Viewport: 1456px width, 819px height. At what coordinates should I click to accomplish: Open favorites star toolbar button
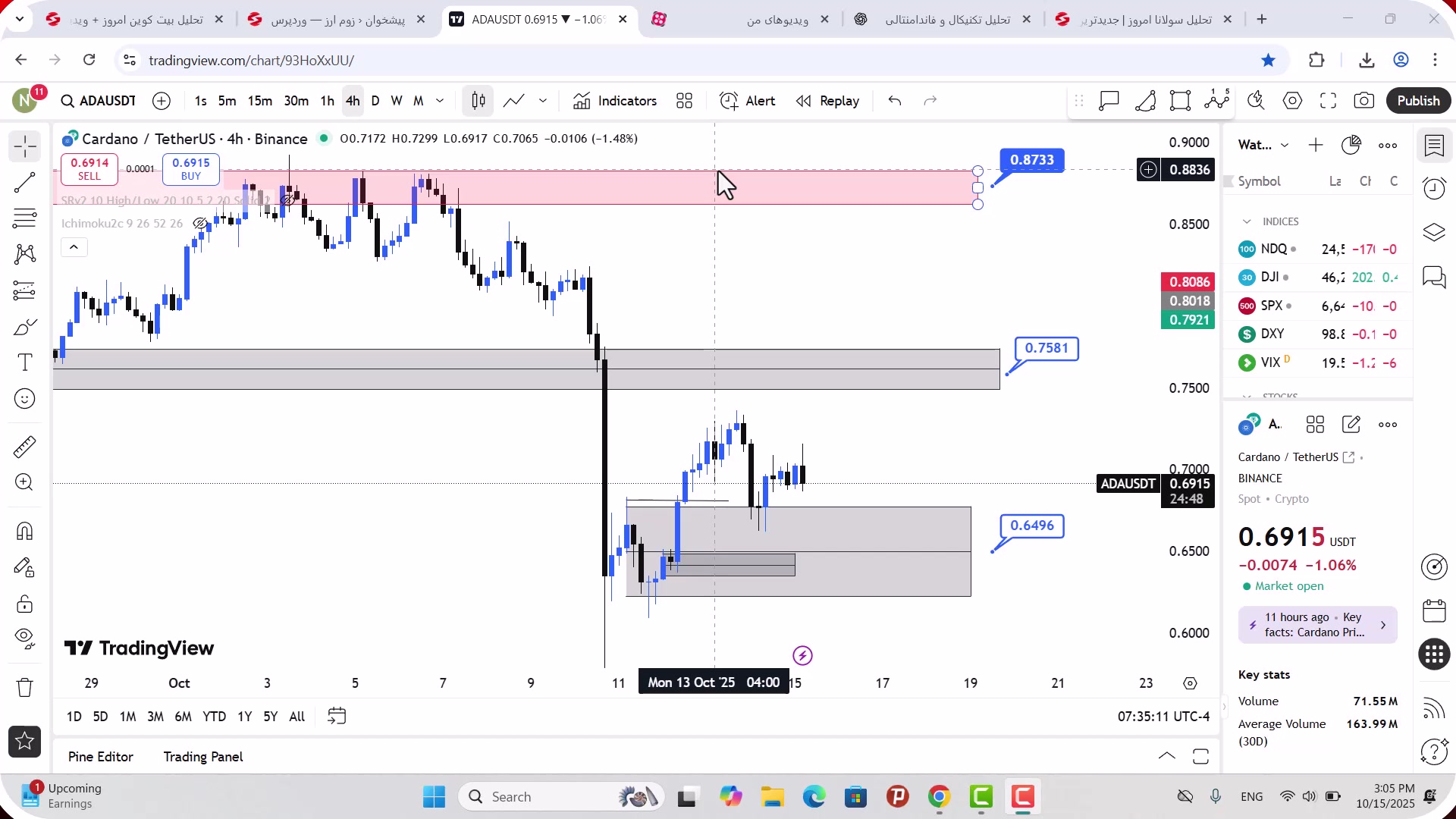[x=24, y=742]
